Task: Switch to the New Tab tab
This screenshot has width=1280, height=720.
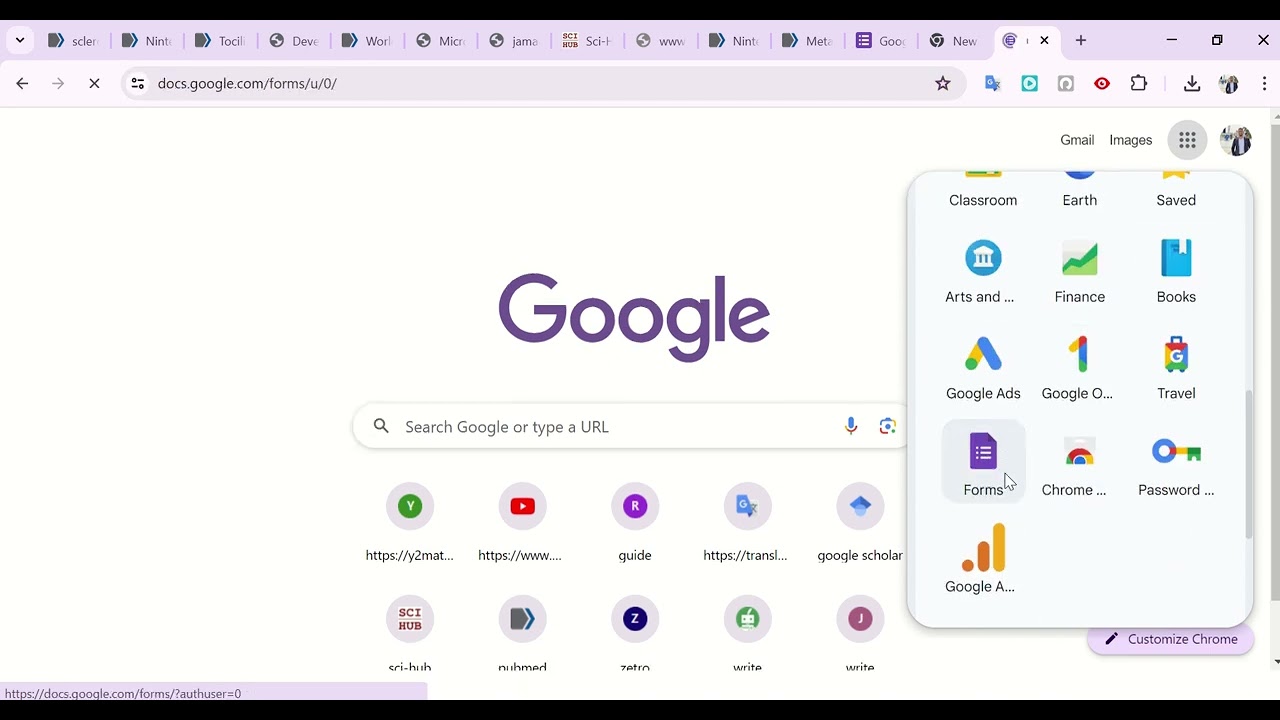Action: coord(954,41)
